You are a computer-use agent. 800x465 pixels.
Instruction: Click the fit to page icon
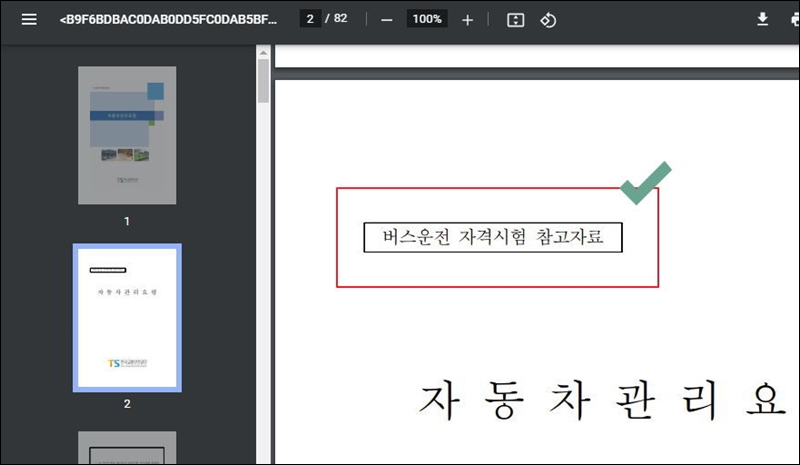click(515, 20)
